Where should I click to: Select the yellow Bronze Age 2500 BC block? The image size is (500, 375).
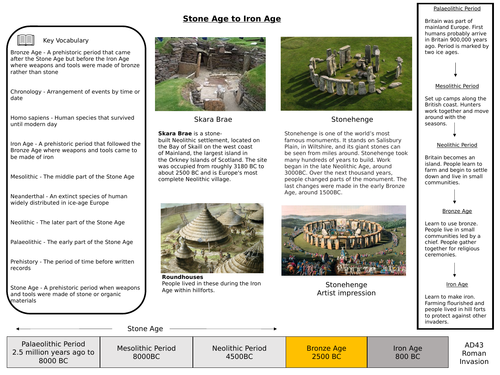pos(326,352)
